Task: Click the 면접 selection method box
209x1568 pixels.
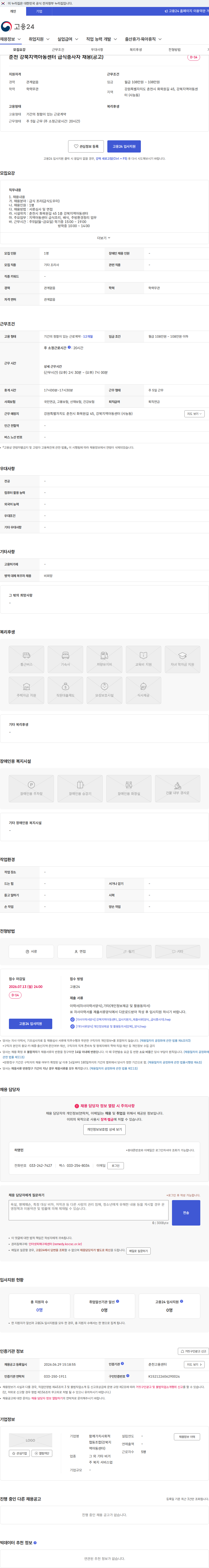Action: tap(80, 951)
